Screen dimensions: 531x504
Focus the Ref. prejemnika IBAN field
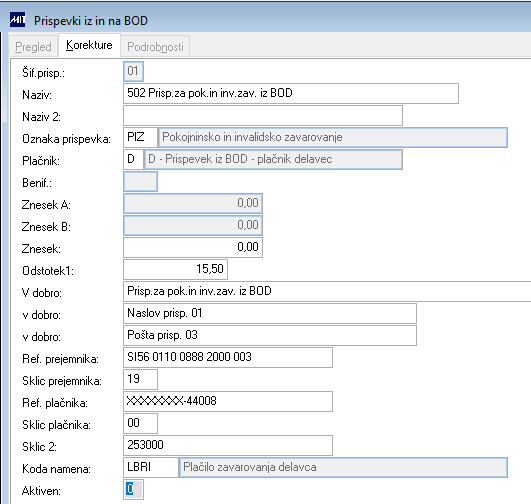228,357
